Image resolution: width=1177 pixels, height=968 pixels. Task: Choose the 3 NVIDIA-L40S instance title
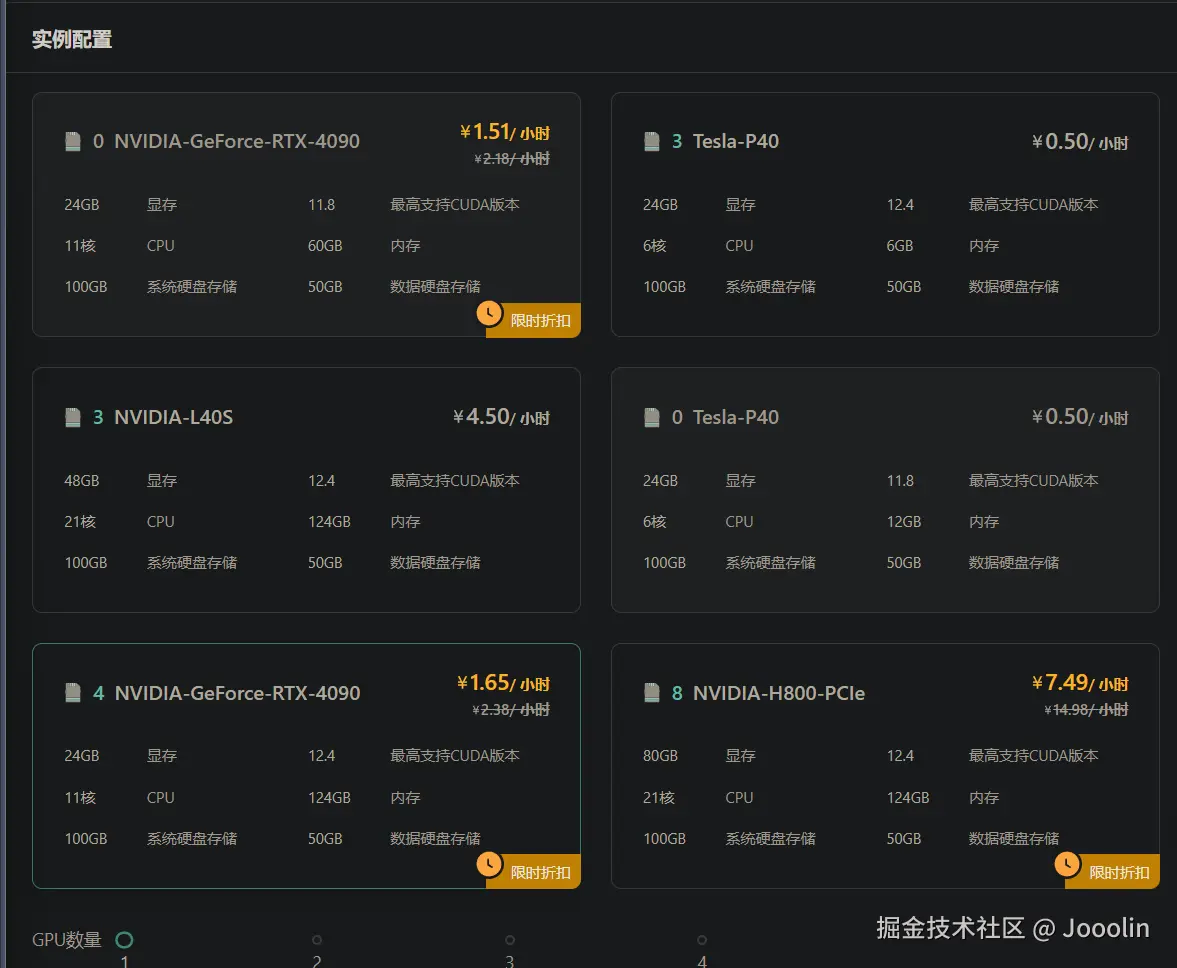(163, 417)
